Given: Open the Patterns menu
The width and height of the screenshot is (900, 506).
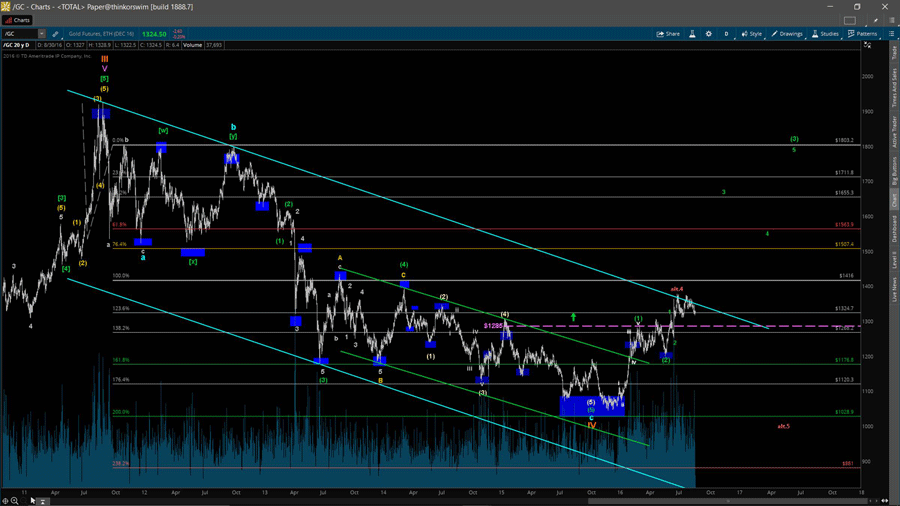Looking at the screenshot, I should pyautogui.click(x=863, y=34).
